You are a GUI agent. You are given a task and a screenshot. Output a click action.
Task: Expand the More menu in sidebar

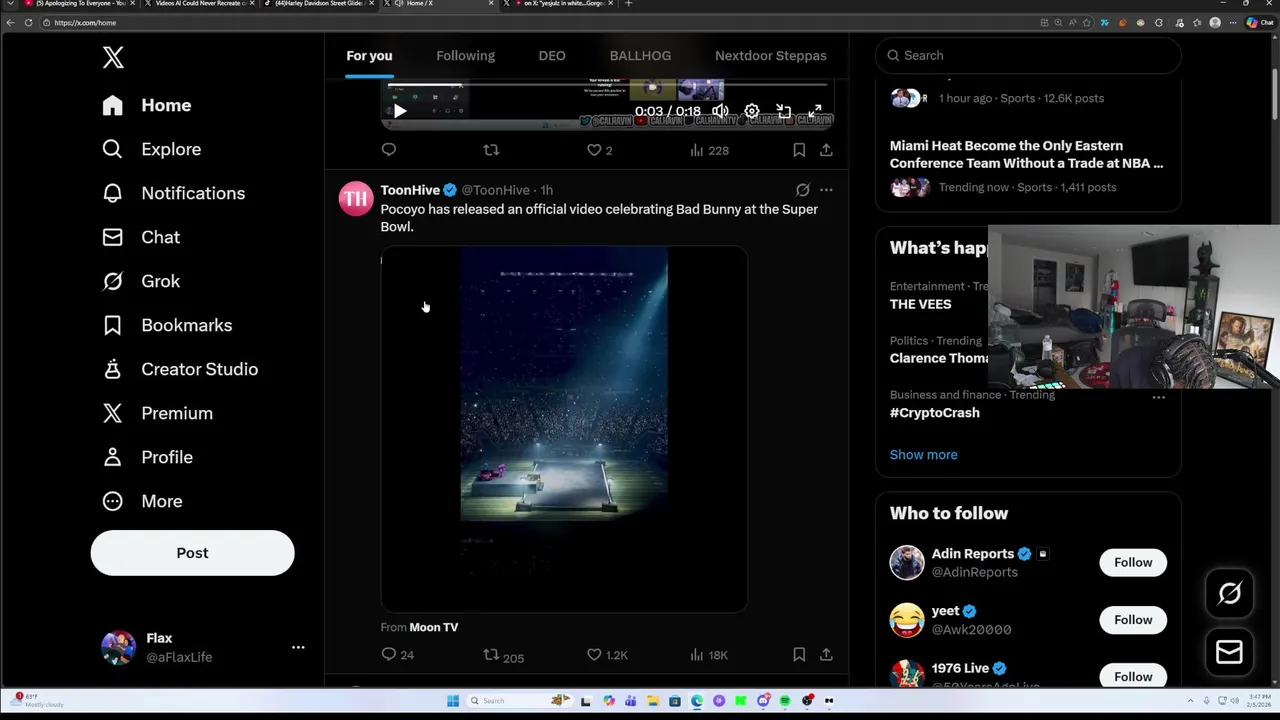click(x=142, y=501)
